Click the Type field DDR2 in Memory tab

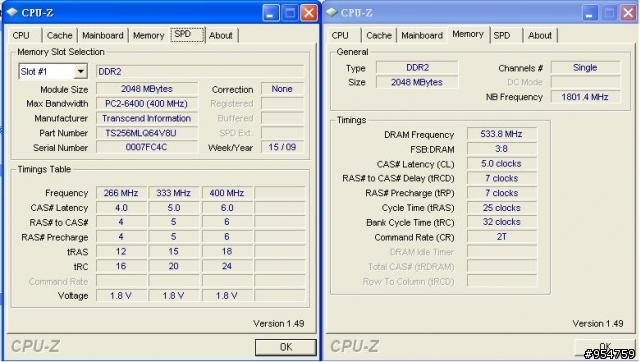(417, 68)
